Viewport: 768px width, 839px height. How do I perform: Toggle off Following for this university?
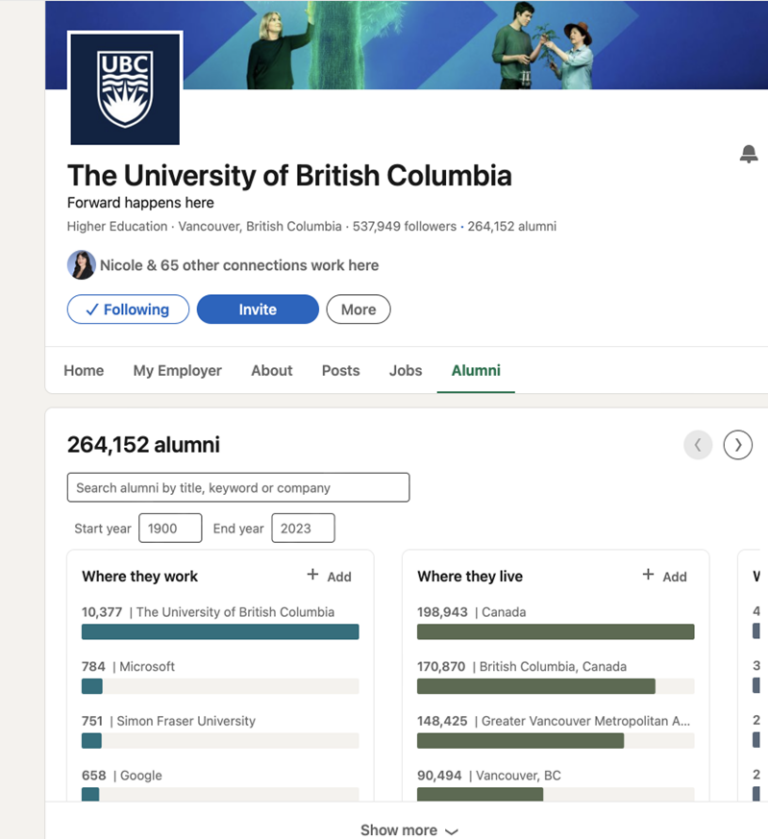pos(127,309)
